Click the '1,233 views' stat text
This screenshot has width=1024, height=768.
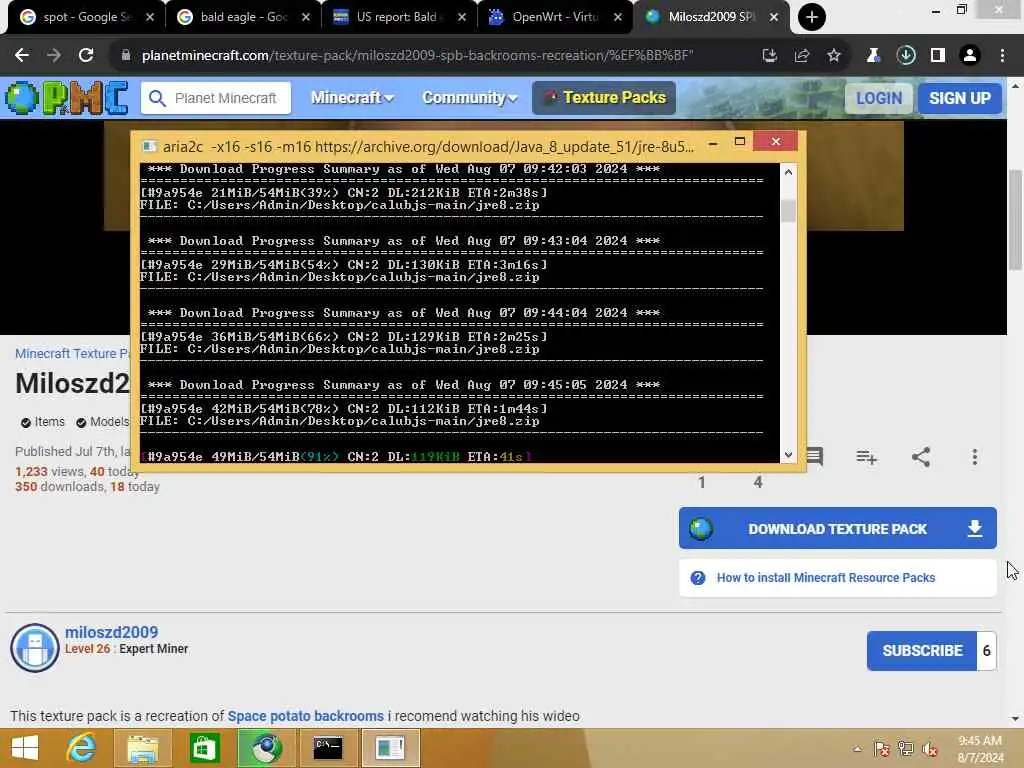(50, 472)
